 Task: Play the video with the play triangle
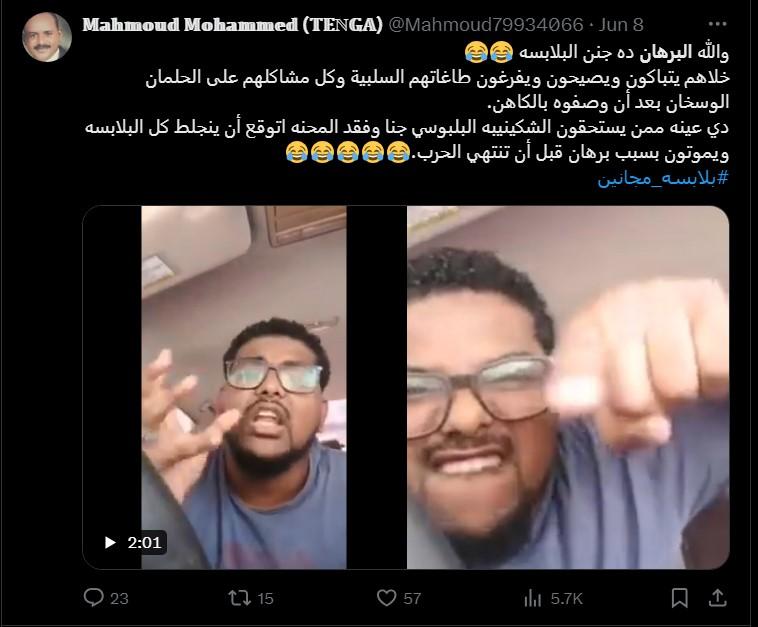point(110,542)
